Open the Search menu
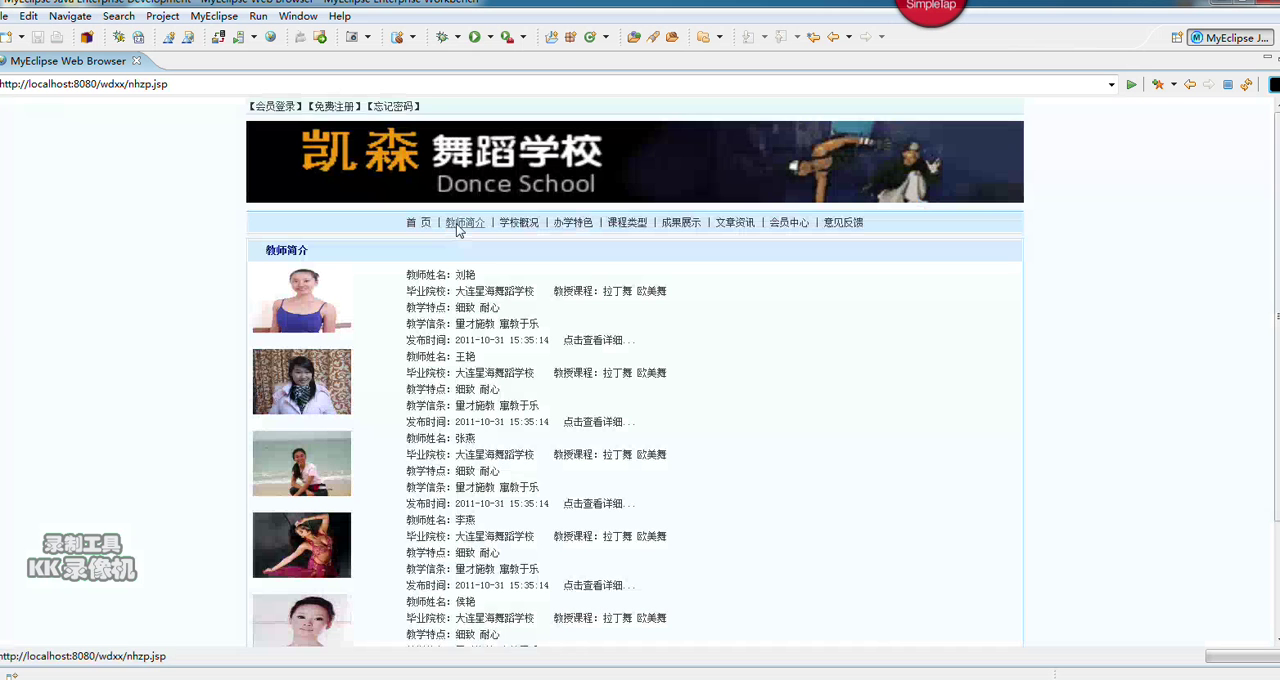 (119, 16)
